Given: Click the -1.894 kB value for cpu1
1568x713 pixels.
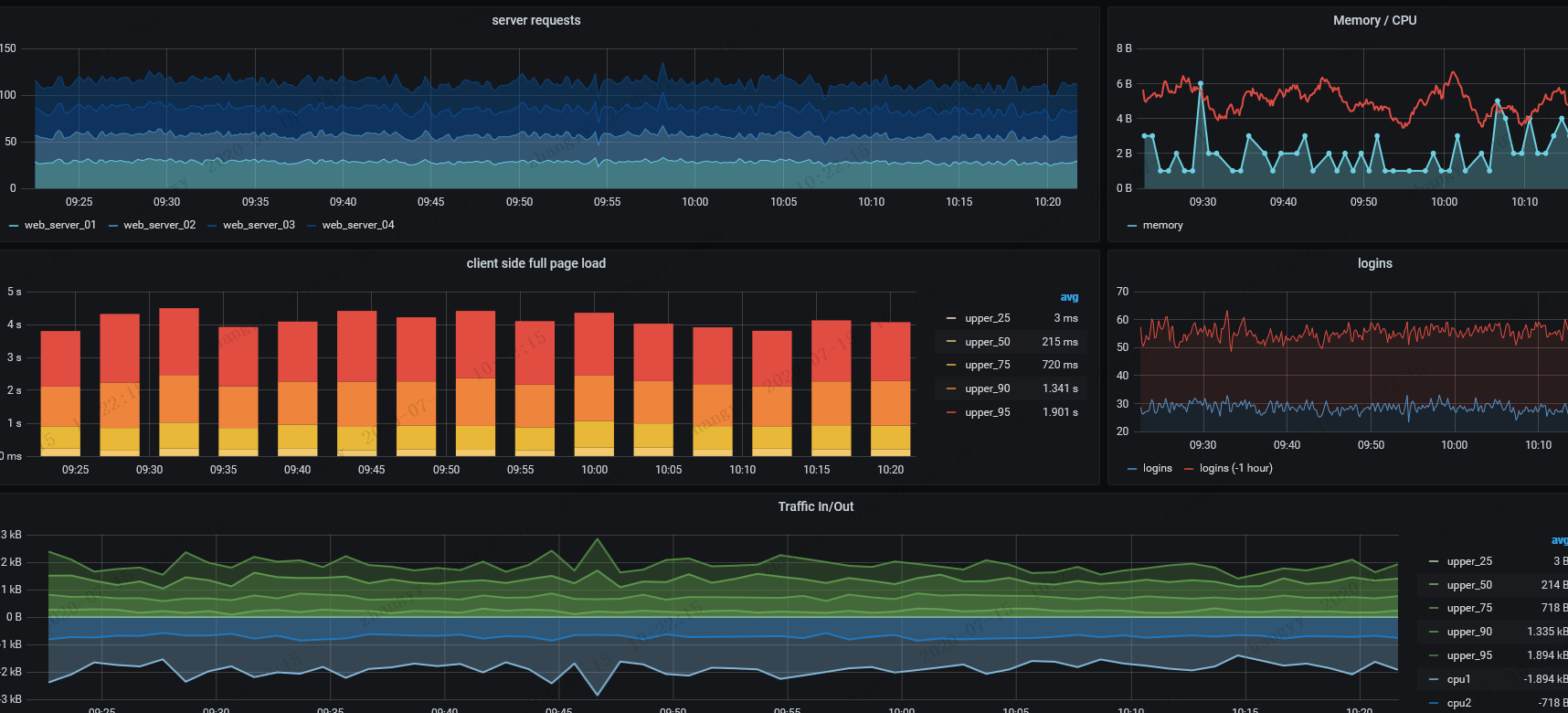Looking at the screenshot, I should [x=1545, y=679].
